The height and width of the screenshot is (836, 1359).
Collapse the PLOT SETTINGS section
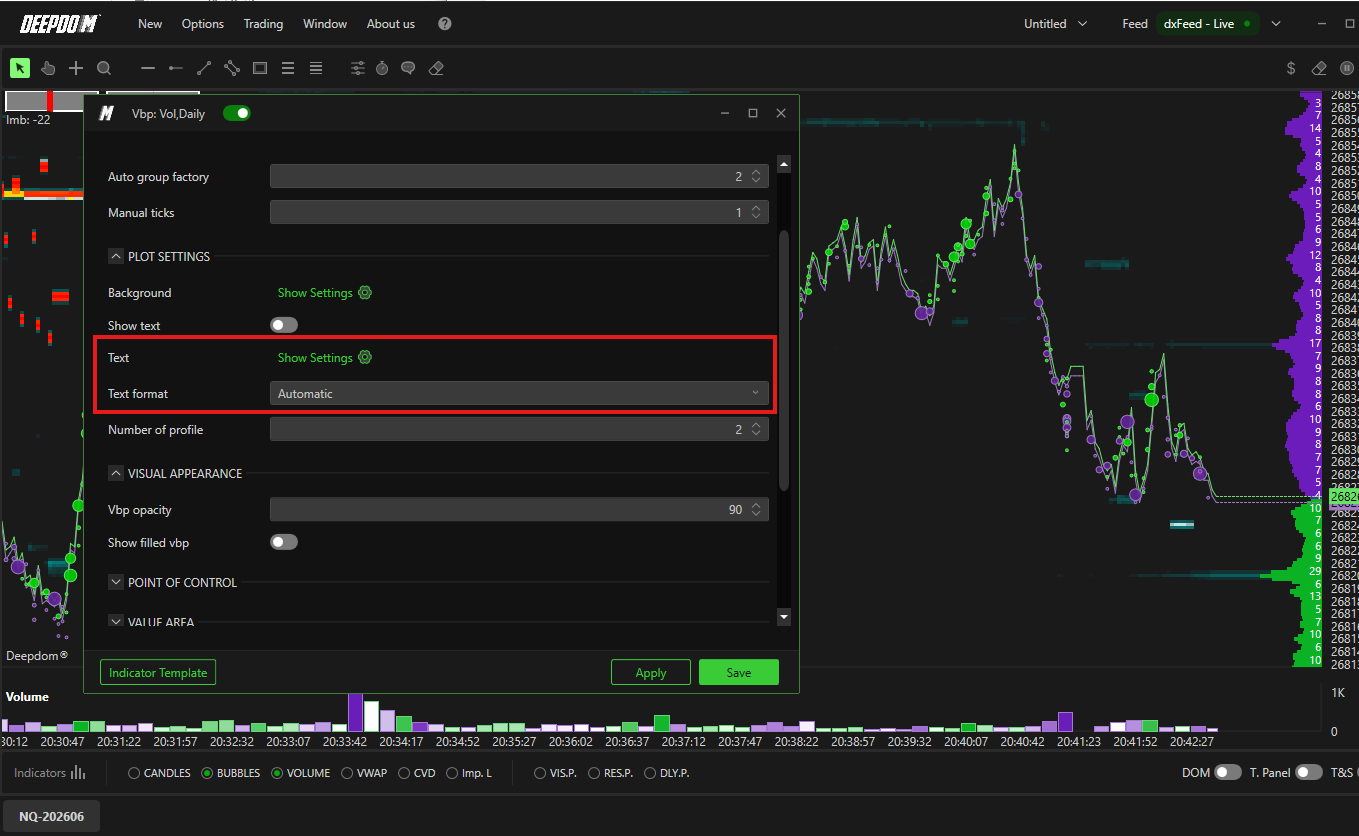coord(117,257)
